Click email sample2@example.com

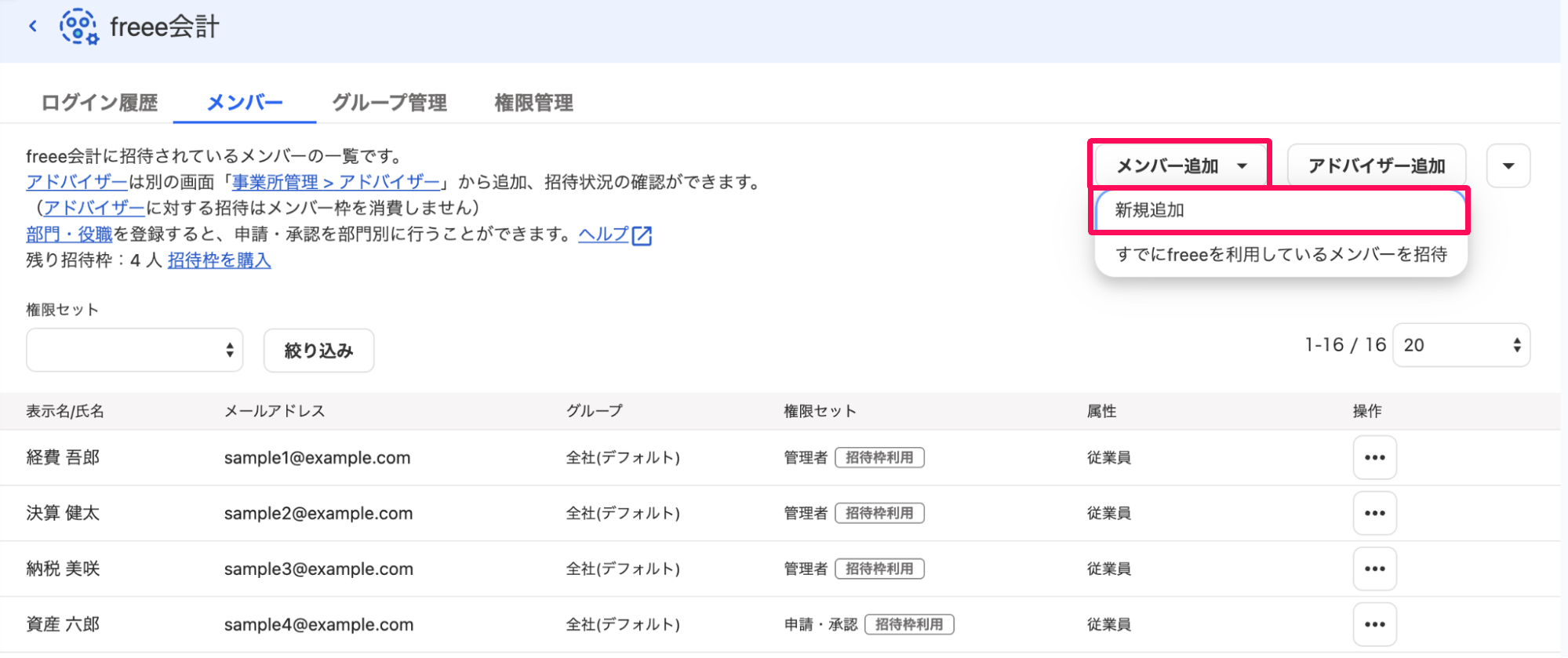[318, 514]
